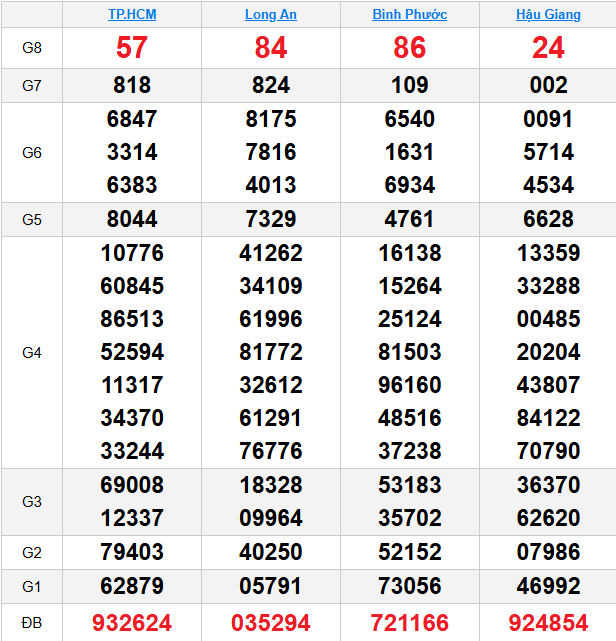Select Bình Phước G8 number 86
The width and height of the screenshot is (616, 641).
[x=410, y=47]
